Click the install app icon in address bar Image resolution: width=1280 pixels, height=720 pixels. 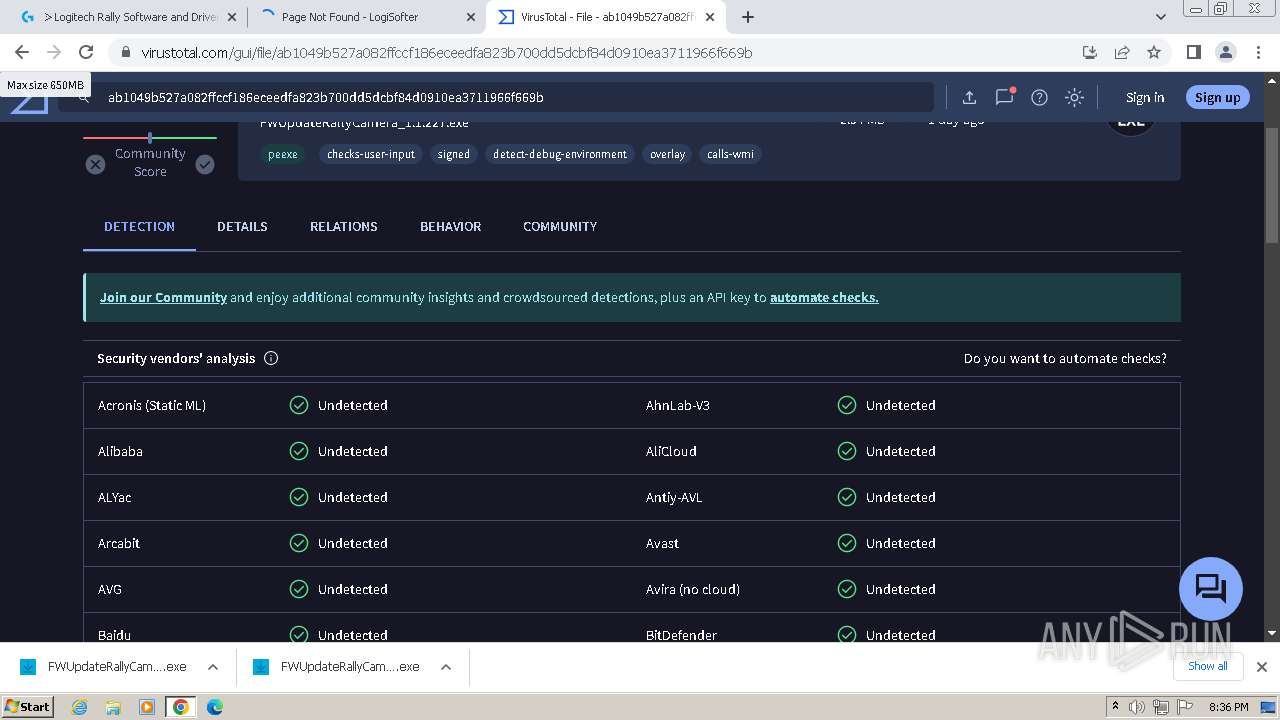tap(1090, 52)
